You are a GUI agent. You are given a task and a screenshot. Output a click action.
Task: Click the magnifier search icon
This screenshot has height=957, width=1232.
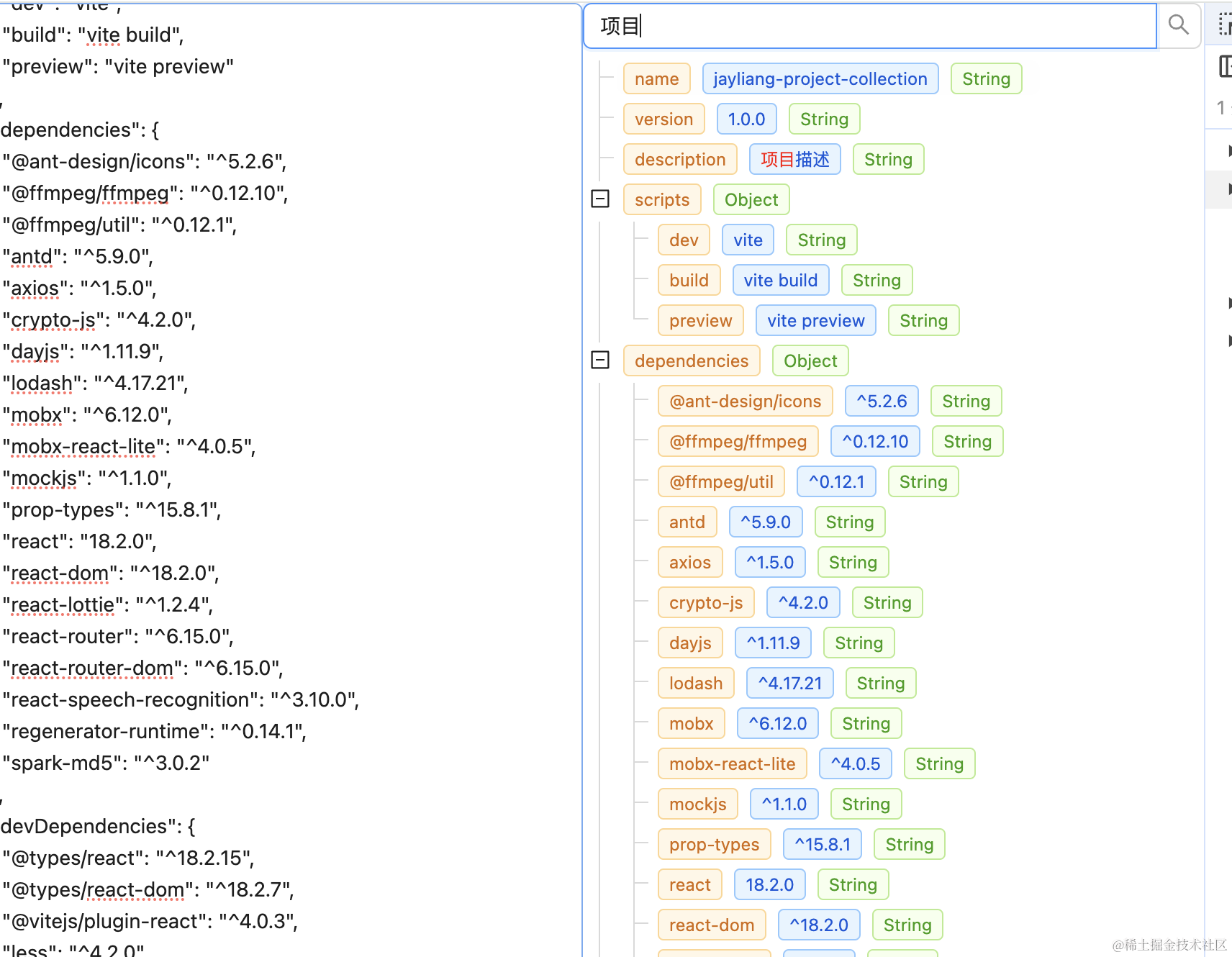[1178, 25]
